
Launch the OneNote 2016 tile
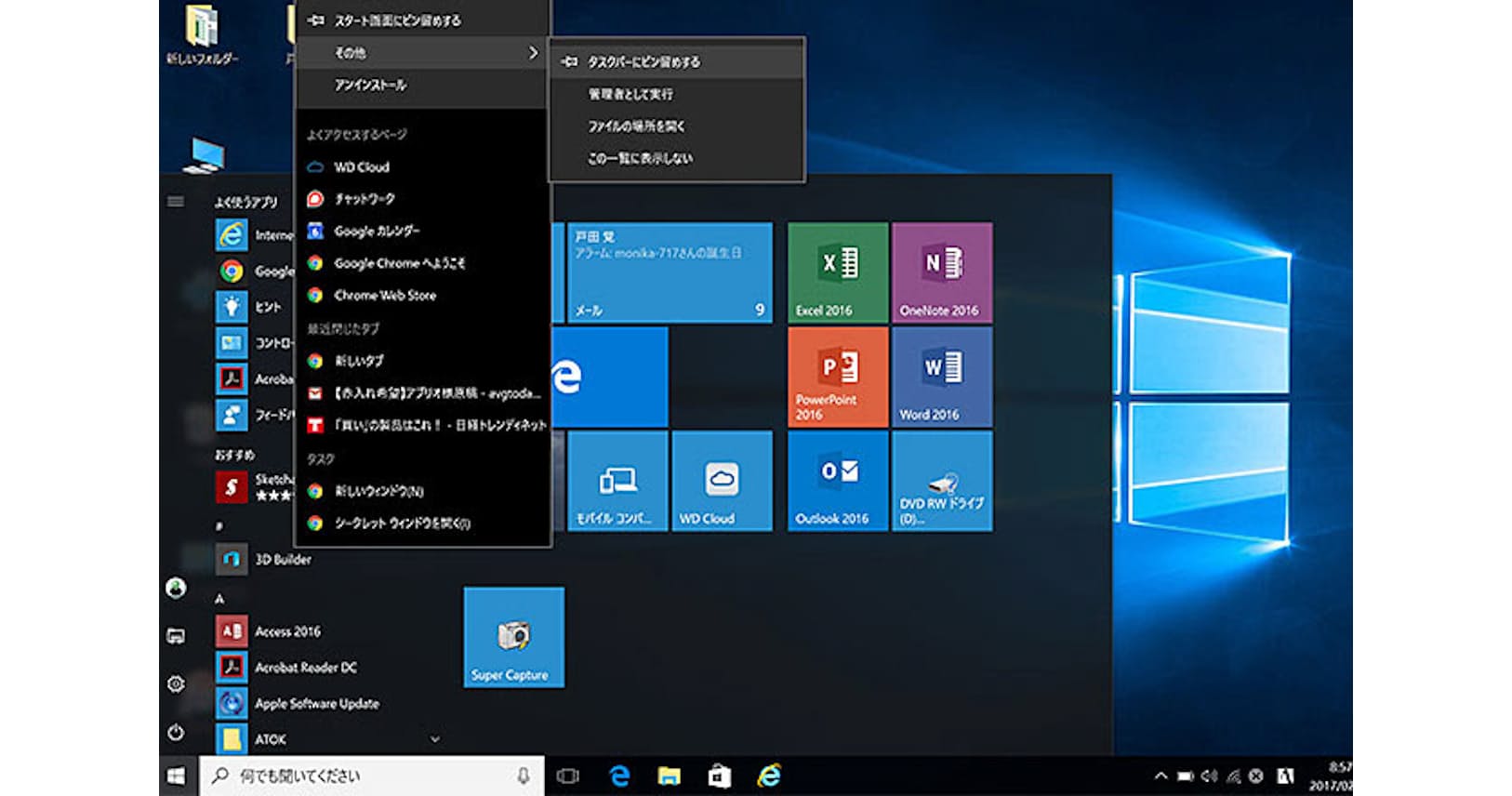tap(941, 272)
